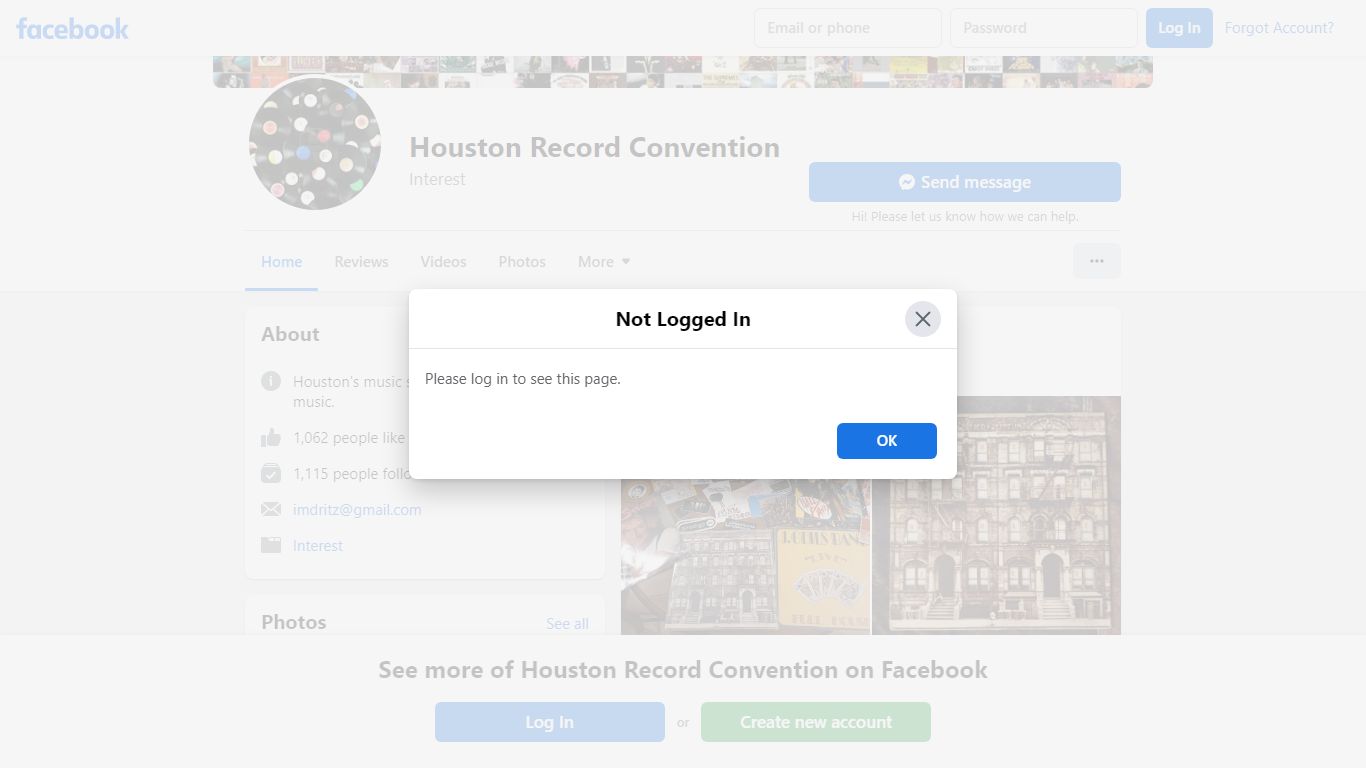Close the Not Logged In dialog

pos(922,319)
